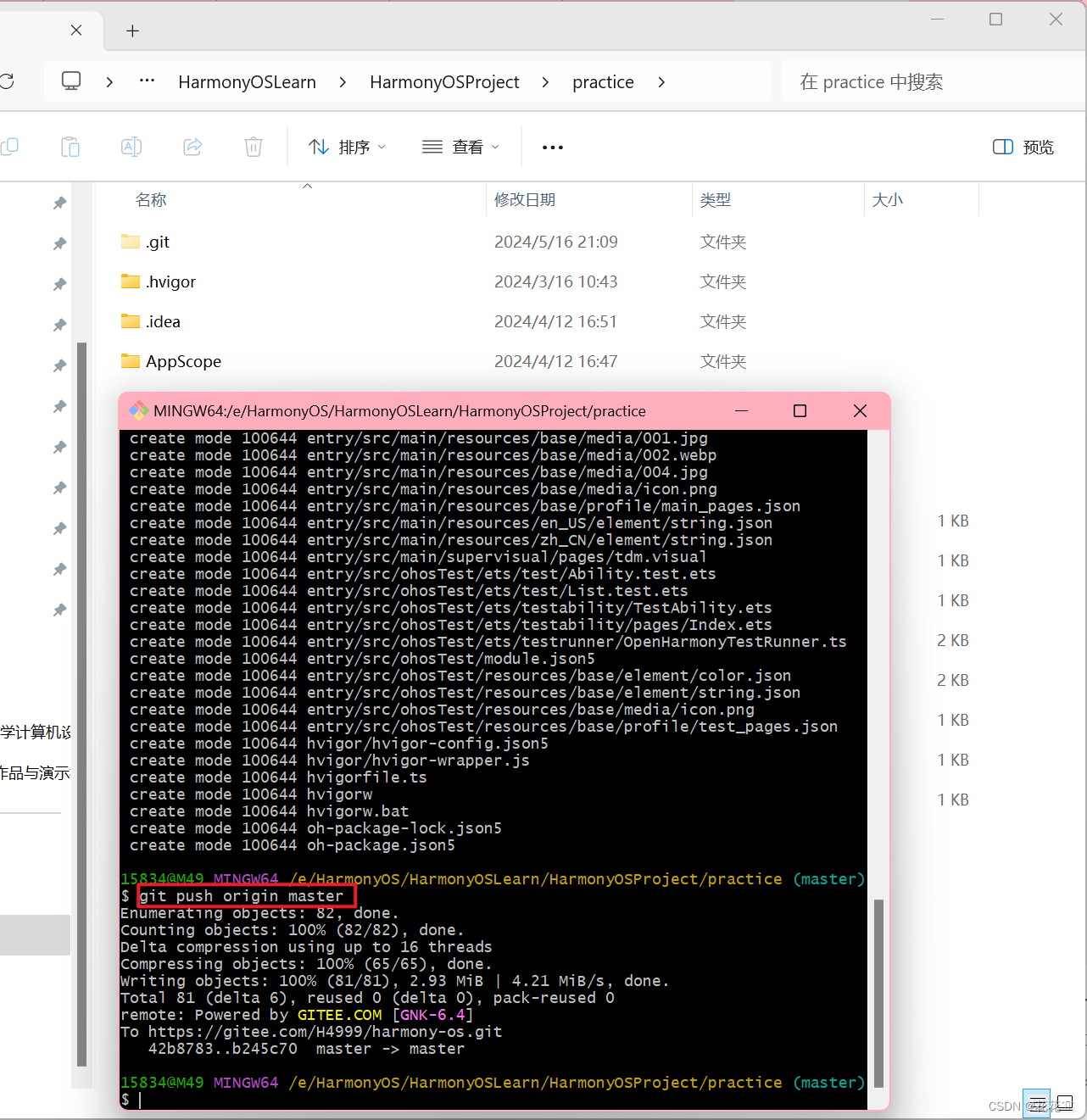1087x1120 pixels.
Task: Sort by the Type (类型) column header
Action: (716, 199)
